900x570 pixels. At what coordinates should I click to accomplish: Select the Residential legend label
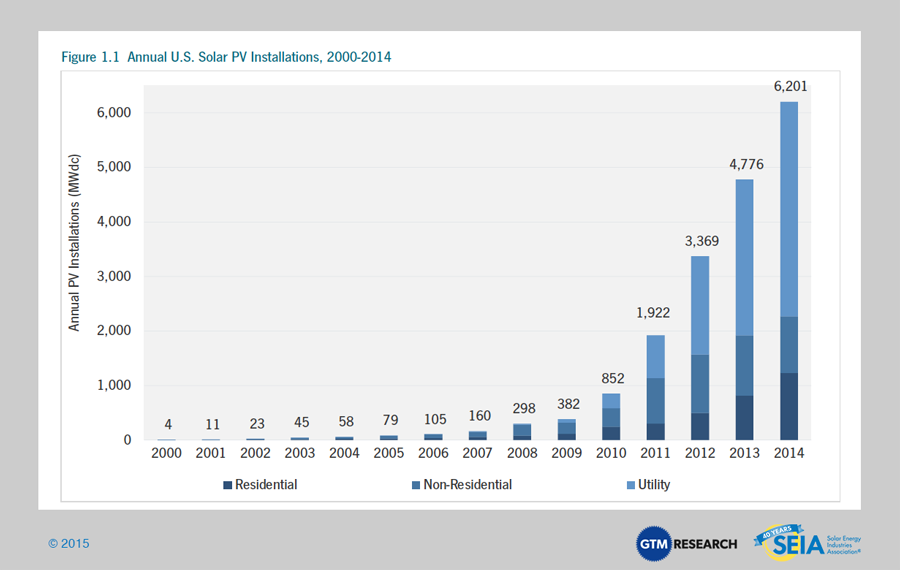click(x=267, y=485)
